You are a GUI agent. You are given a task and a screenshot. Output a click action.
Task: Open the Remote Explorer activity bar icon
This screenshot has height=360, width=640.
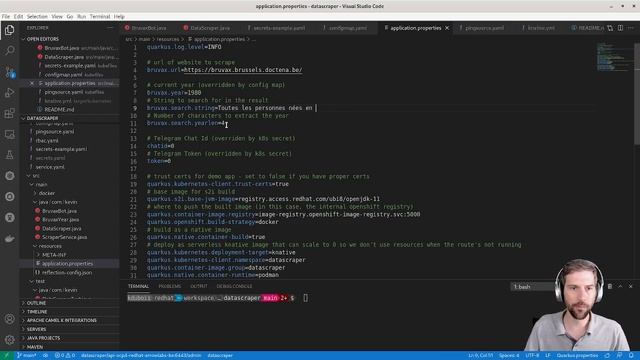pos(9,134)
